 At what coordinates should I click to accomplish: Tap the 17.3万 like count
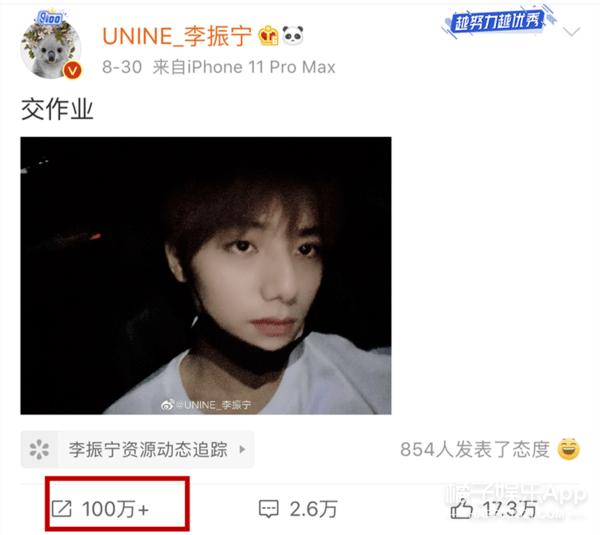(509, 509)
